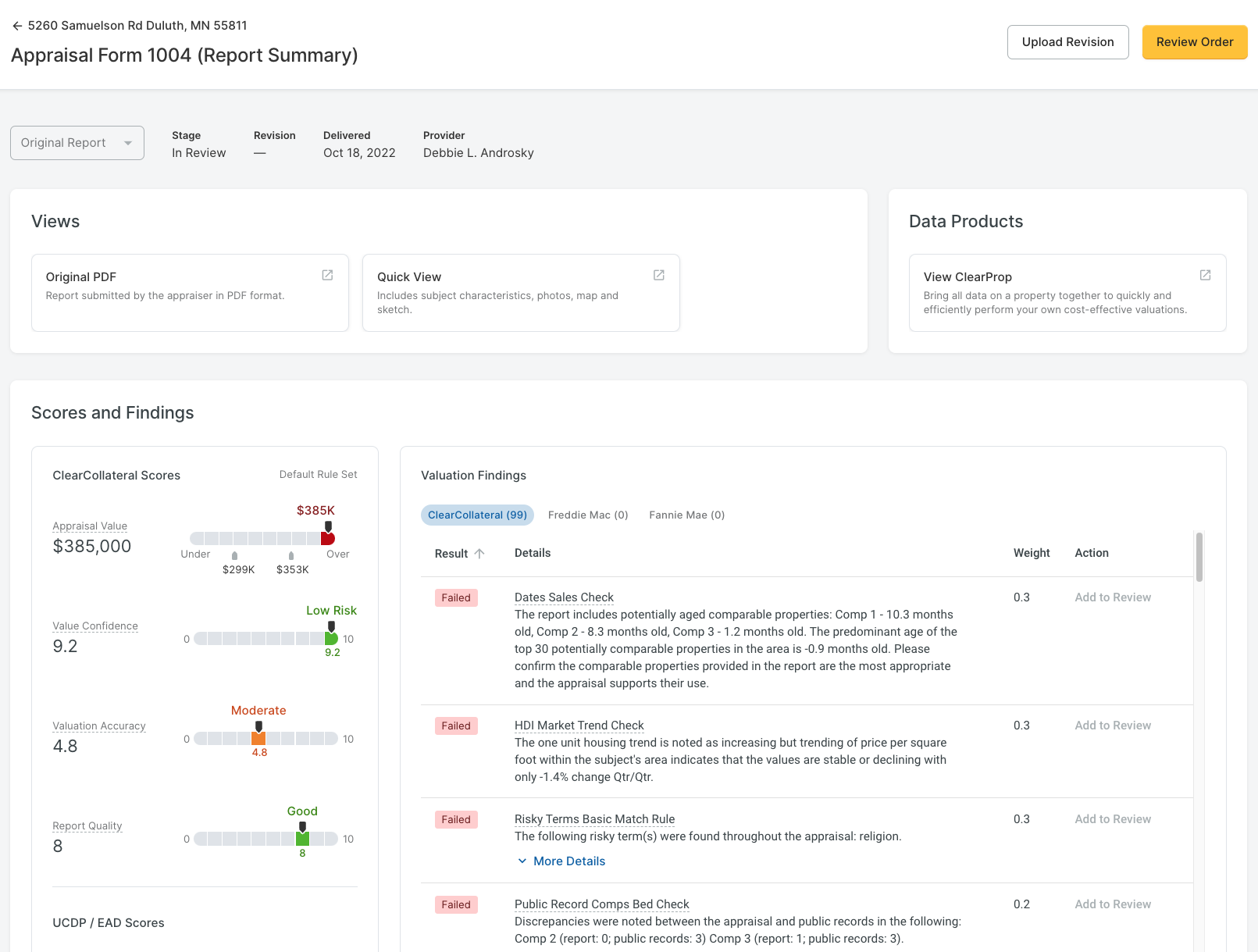Switch to the Freddie Mac (0) tab
The width and height of the screenshot is (1258, 952).
point(588,515)
